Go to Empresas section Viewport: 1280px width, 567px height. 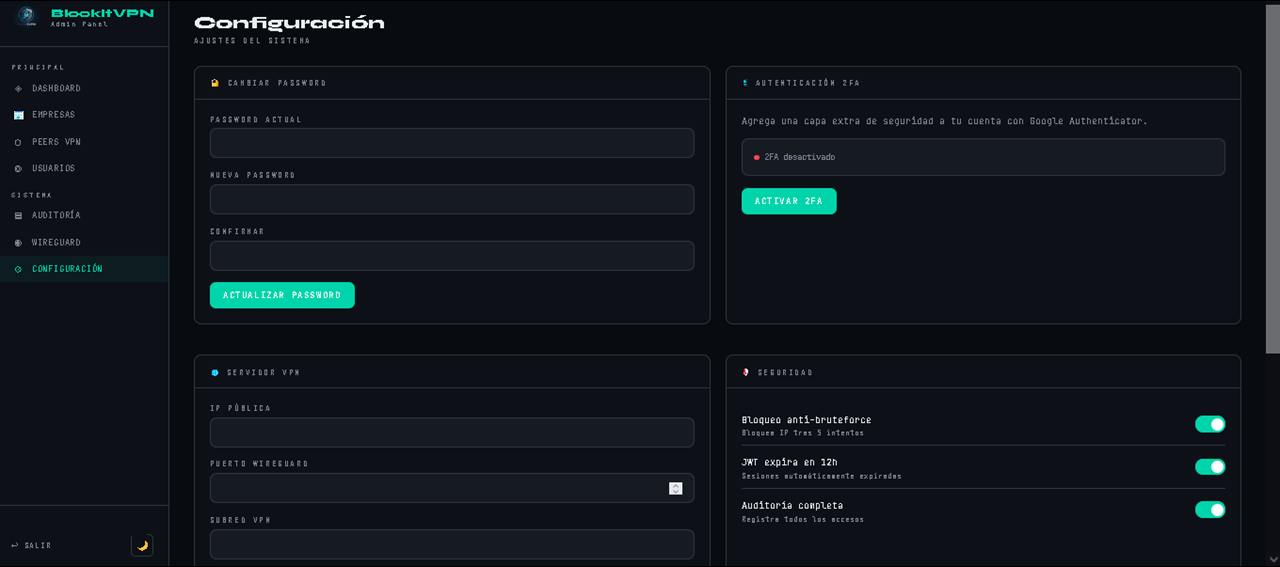point(84,115)
